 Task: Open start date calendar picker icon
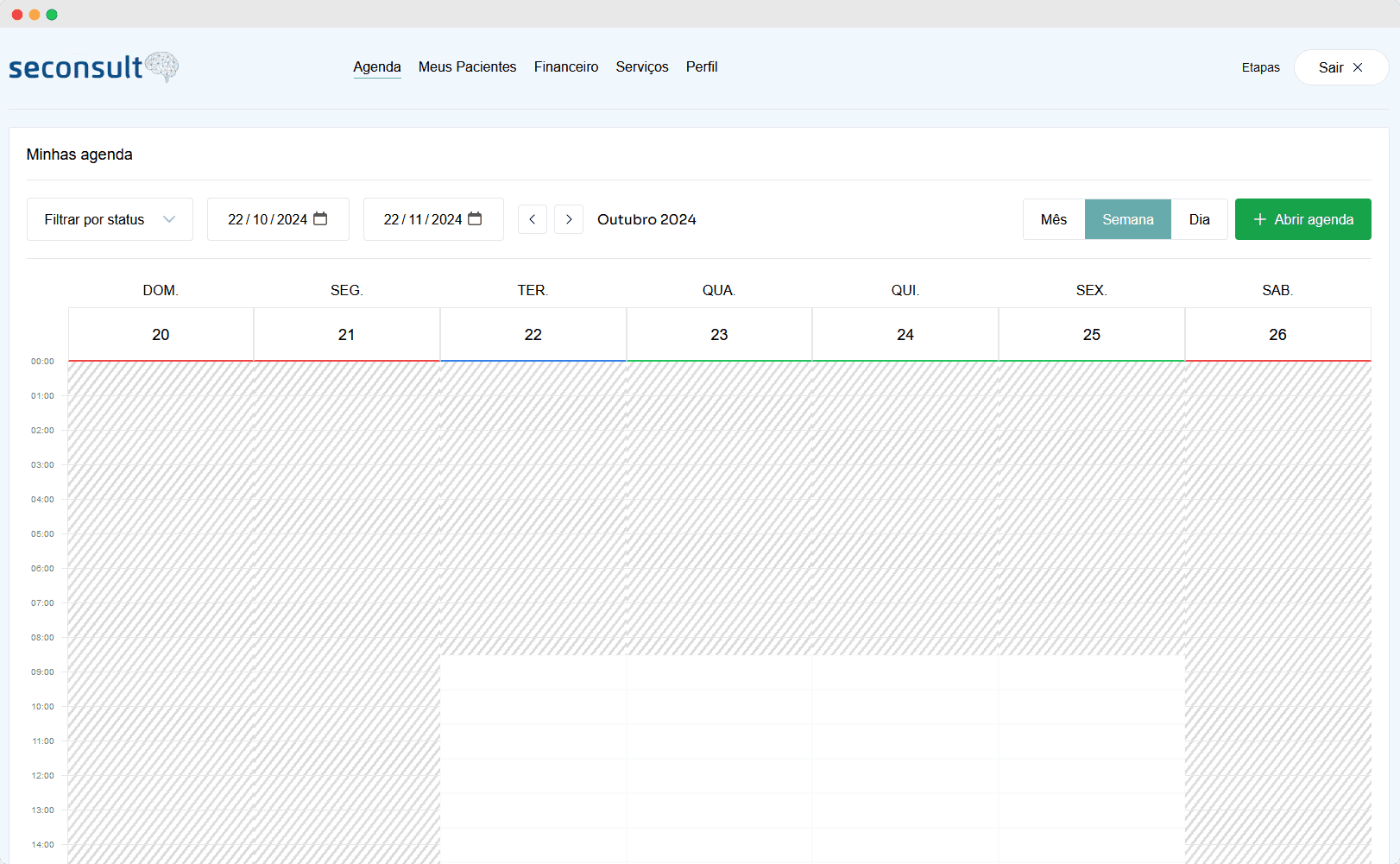click(320, 219)
